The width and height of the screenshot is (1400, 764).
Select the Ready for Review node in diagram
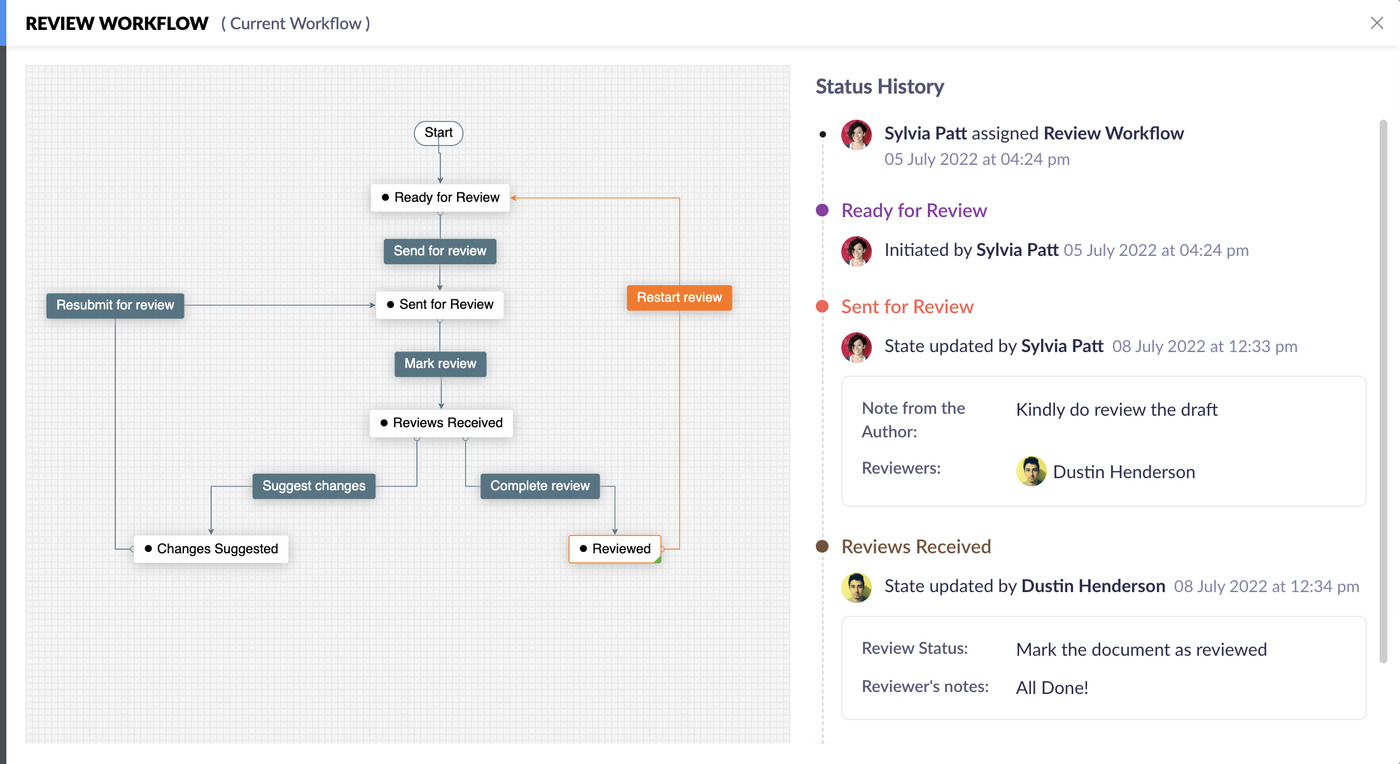440,197
